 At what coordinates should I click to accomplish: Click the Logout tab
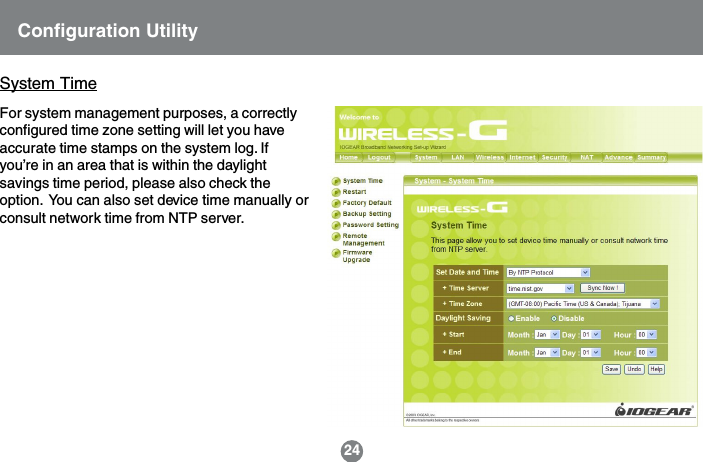click(379, 157)
